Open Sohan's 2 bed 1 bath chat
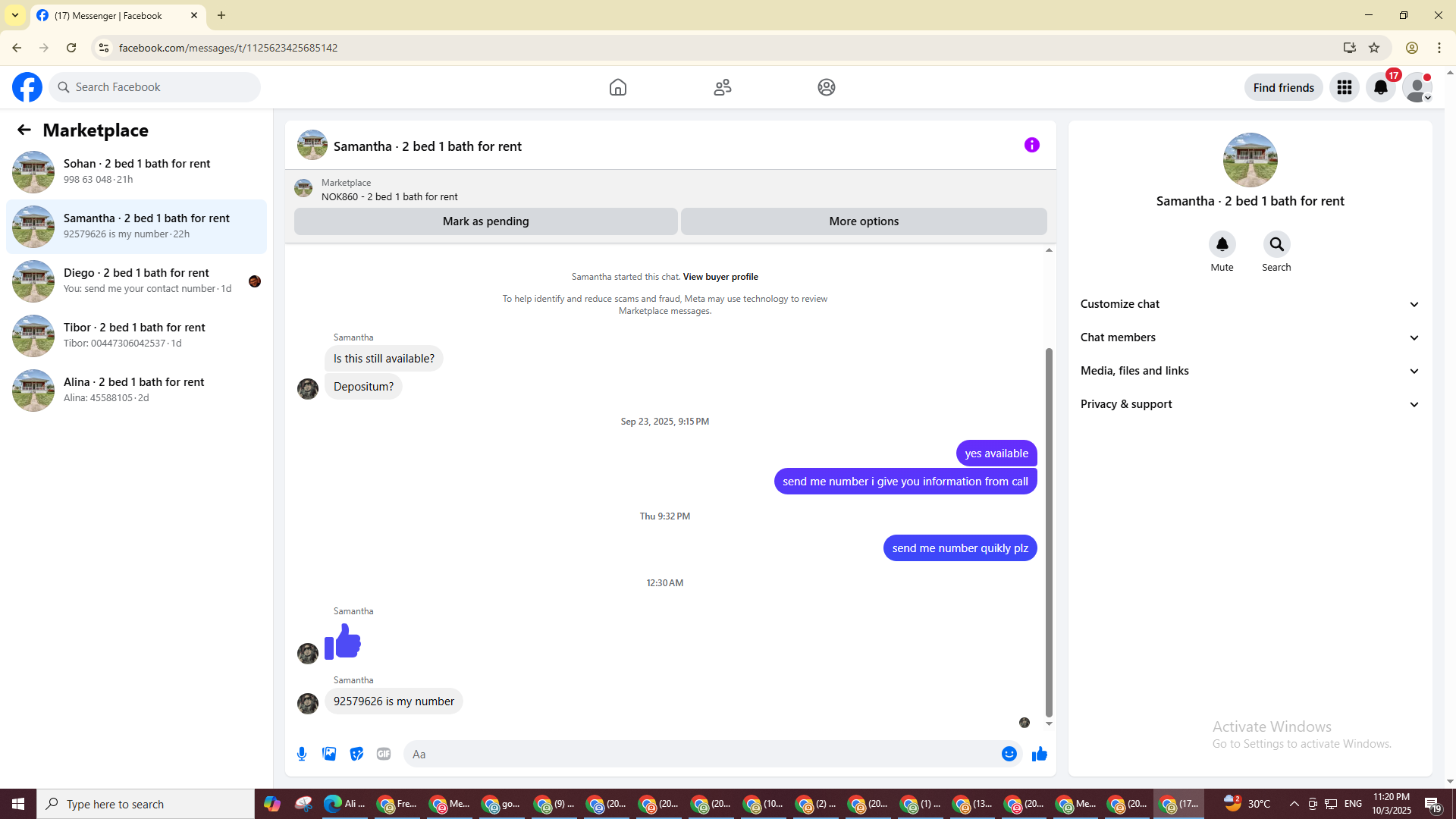 [x=136, y=172]
